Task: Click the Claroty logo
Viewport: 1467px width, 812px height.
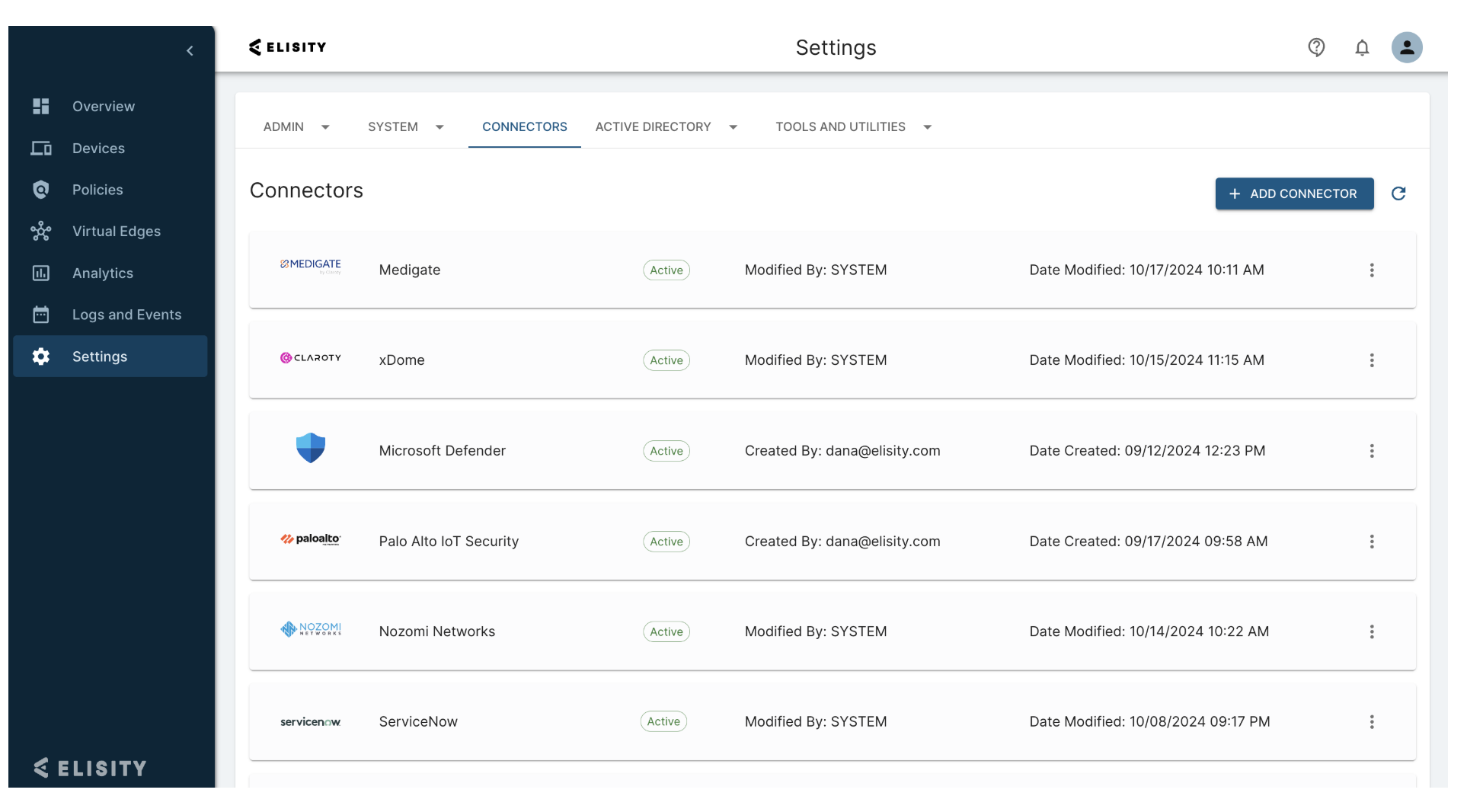Action: pyautogui.click(x=311, y=358)
